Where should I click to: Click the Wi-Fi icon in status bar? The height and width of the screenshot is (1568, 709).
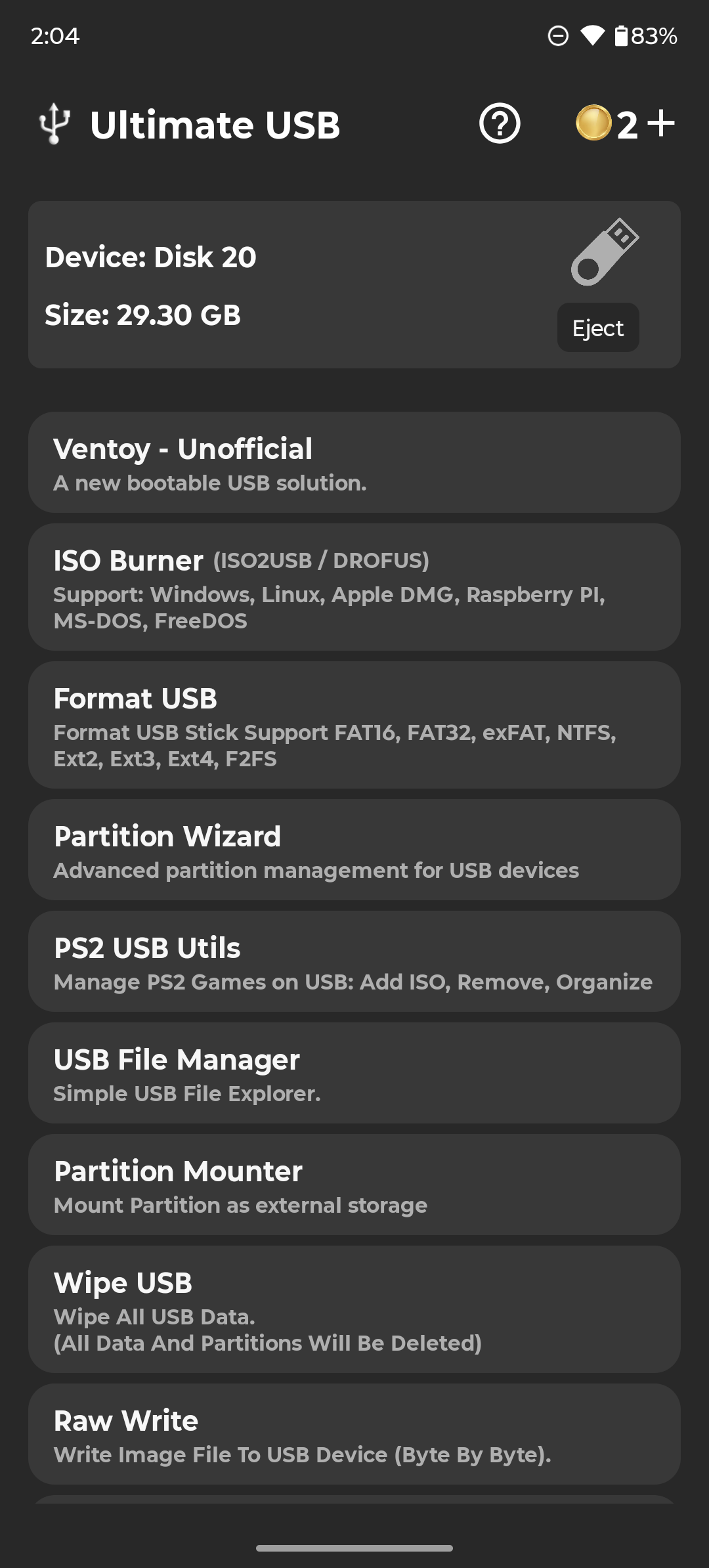pyautogui.click(x=593, y=36)
